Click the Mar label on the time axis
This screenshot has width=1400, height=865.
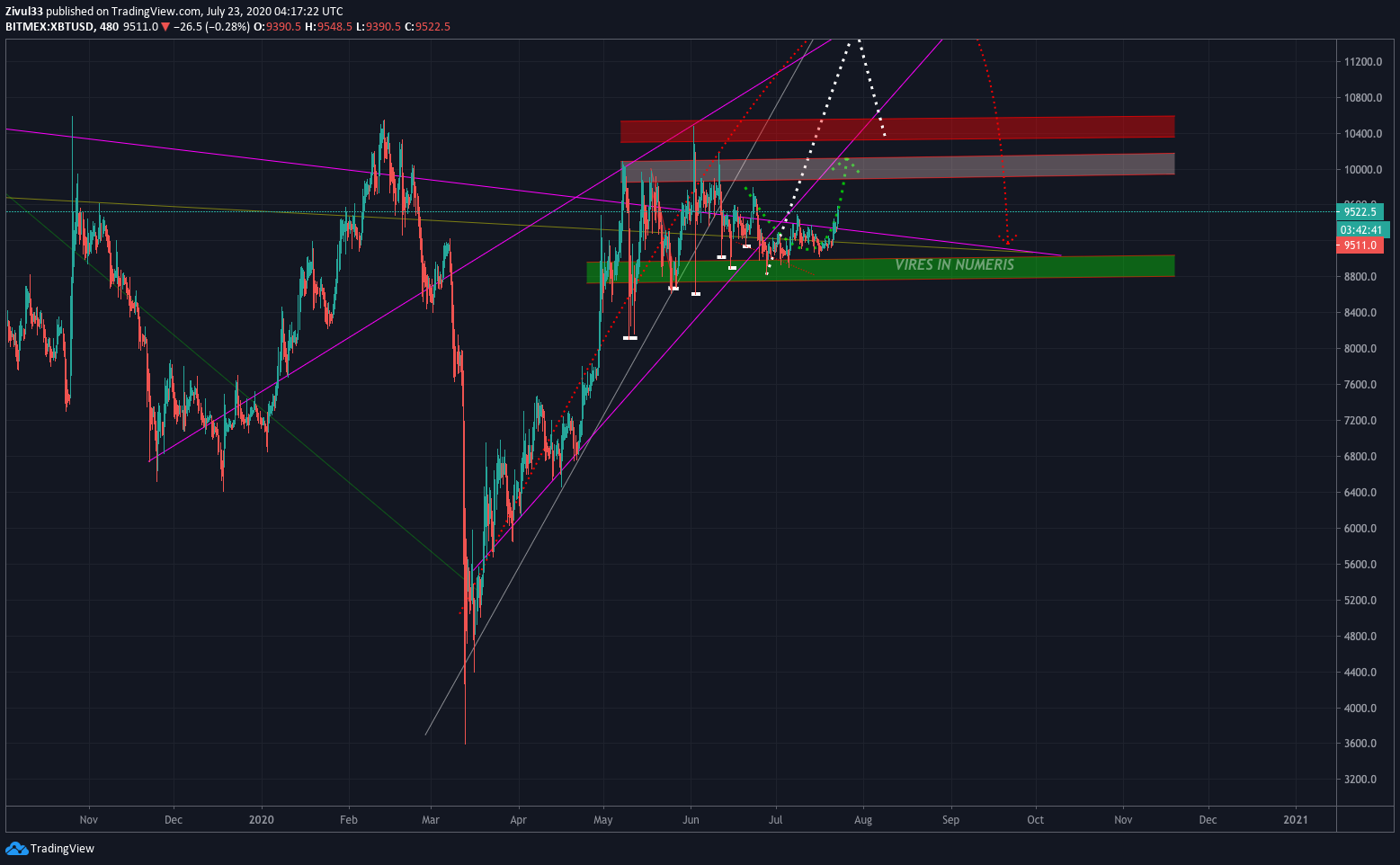tap(431, 820)
